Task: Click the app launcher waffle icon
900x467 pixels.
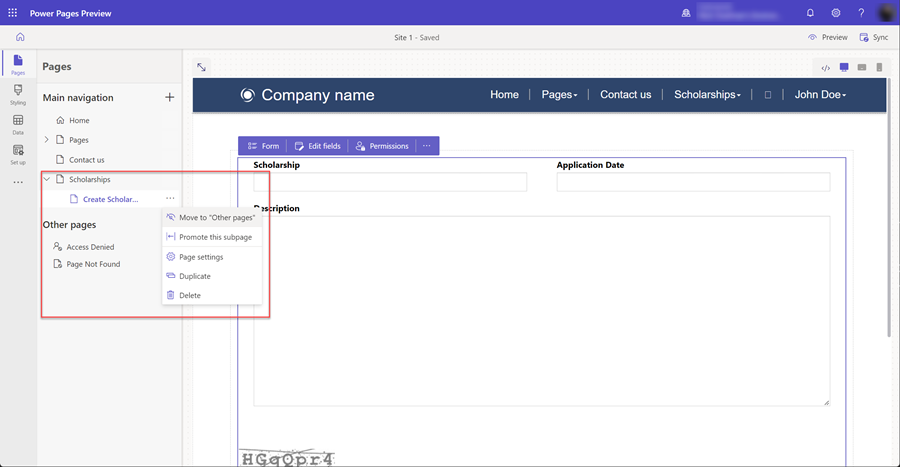Action: coord(13,13)
